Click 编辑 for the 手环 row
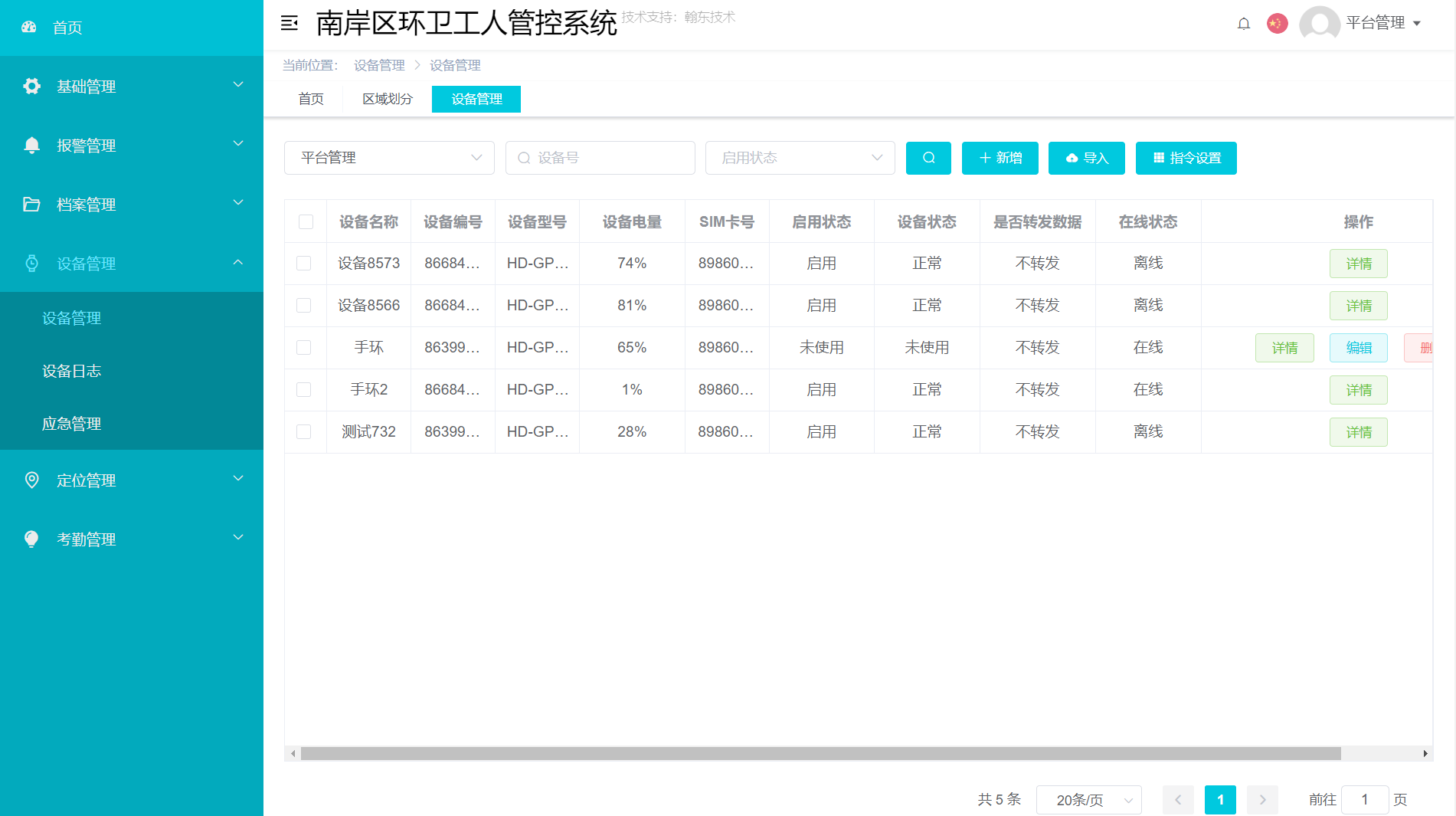This screenshot has width=1456, height=816. [x=1359, y=348]
